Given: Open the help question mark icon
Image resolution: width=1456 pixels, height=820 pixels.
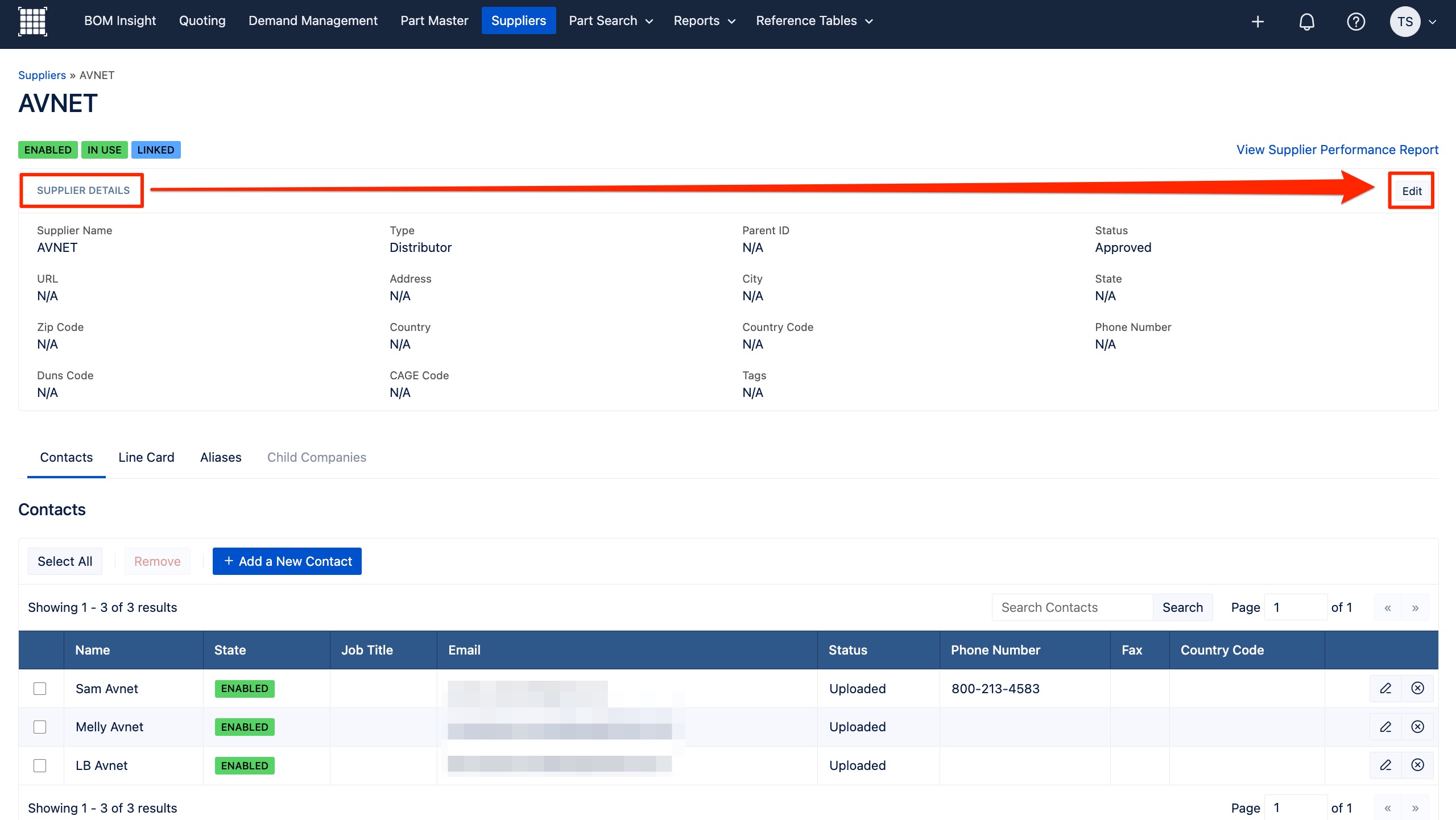Looking at the screenshot, I should point(1356,22).
